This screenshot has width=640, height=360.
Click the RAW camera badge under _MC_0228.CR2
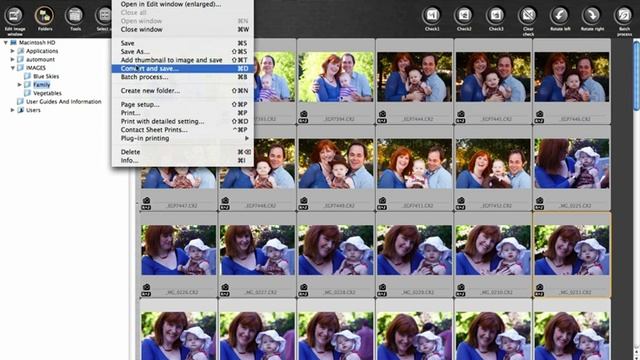click(303, 289)
